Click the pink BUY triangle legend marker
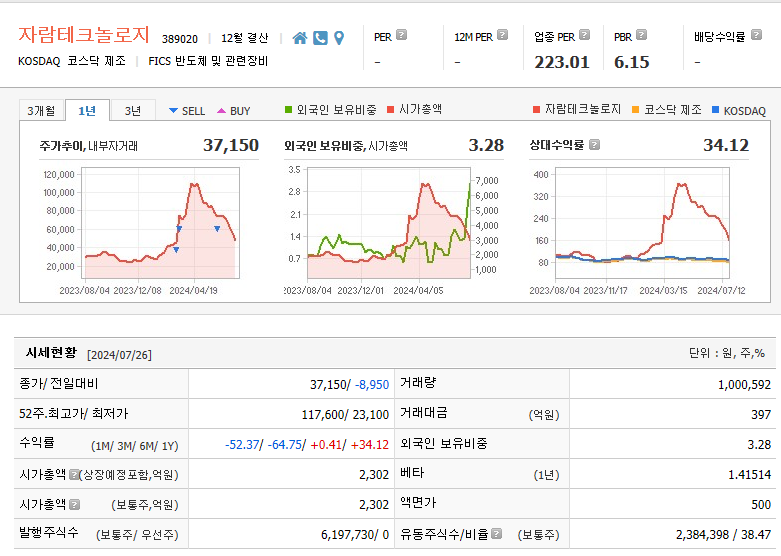Viewport: 781px width, 556px height. 222,111
